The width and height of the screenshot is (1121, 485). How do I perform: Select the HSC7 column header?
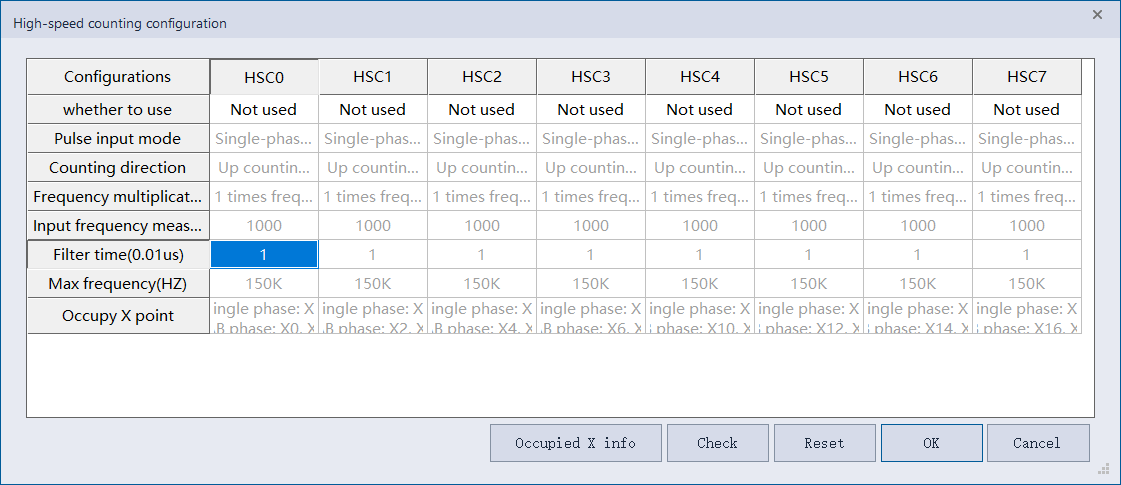coord(1027,77)
